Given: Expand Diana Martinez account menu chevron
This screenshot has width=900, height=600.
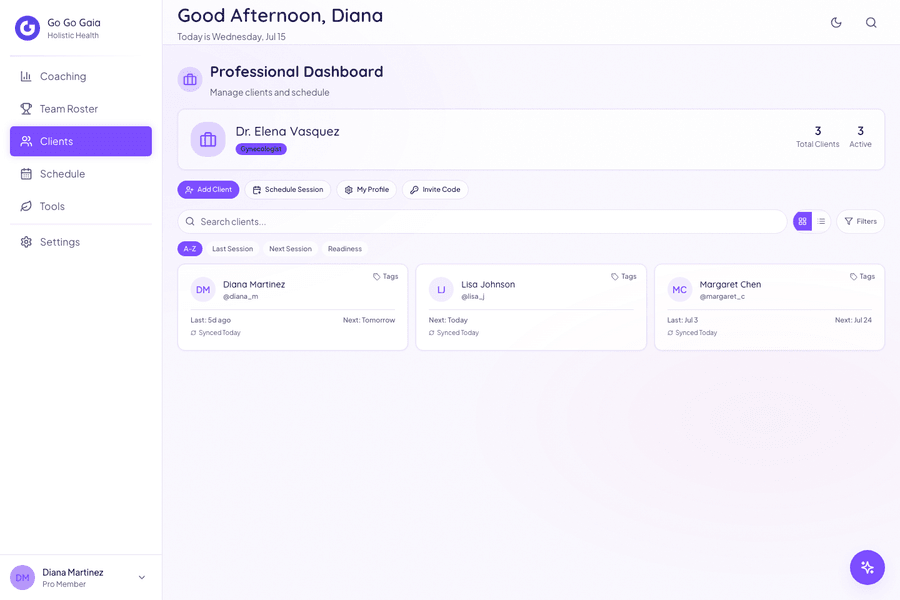Looking at the screenshot, I should (142, 578).
